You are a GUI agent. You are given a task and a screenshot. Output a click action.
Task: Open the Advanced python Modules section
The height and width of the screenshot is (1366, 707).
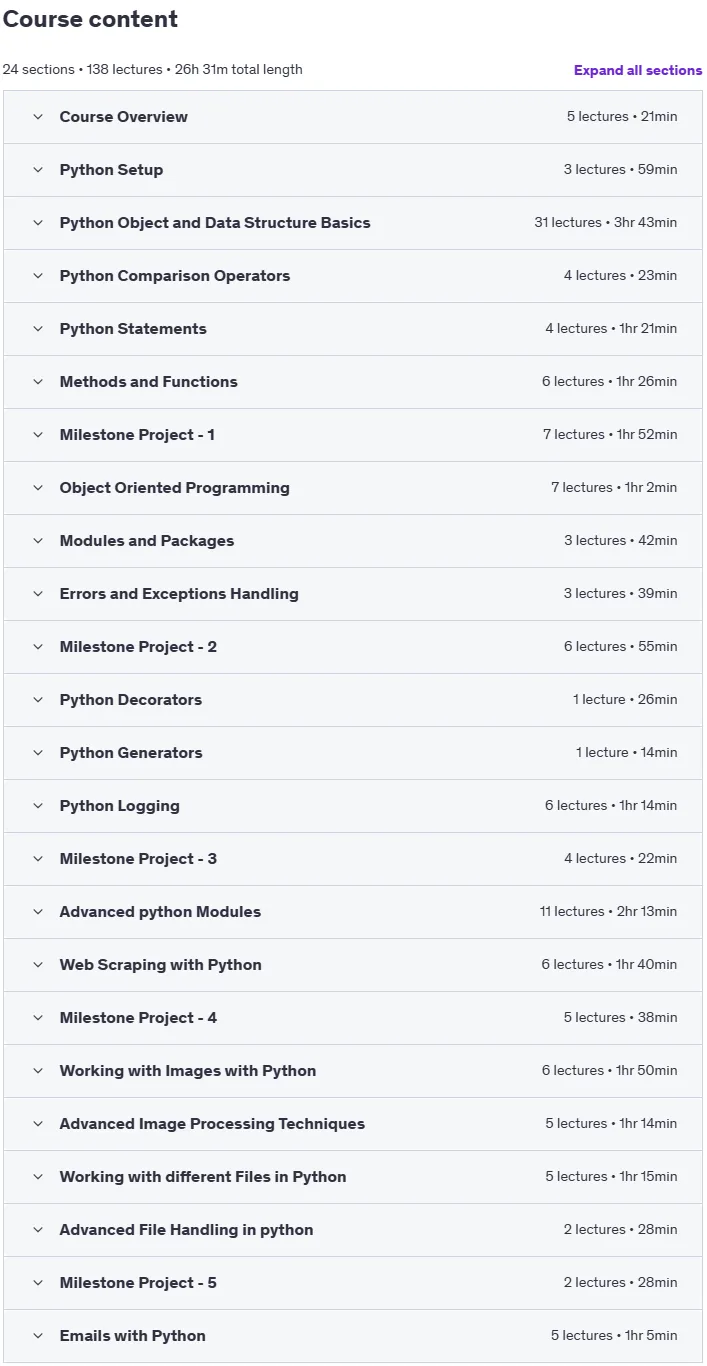click(353, 912)
